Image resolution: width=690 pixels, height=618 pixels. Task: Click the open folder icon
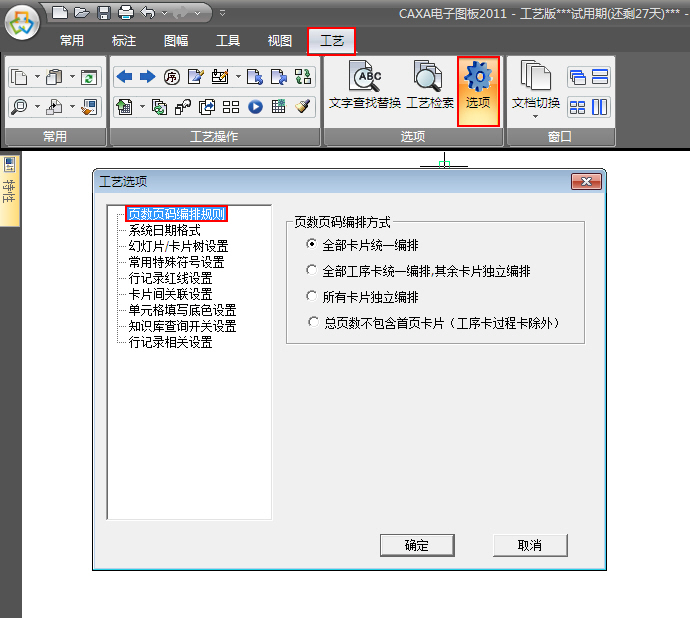coord(82,12)
